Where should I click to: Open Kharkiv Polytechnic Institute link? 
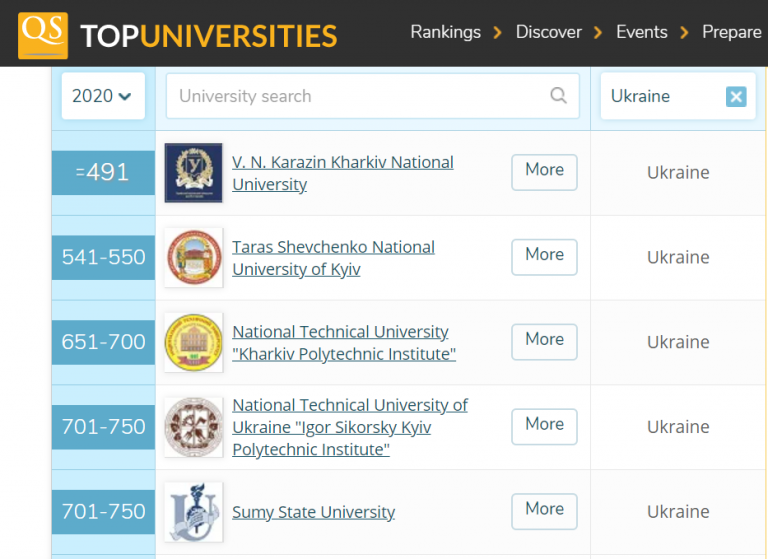point(344,342)
